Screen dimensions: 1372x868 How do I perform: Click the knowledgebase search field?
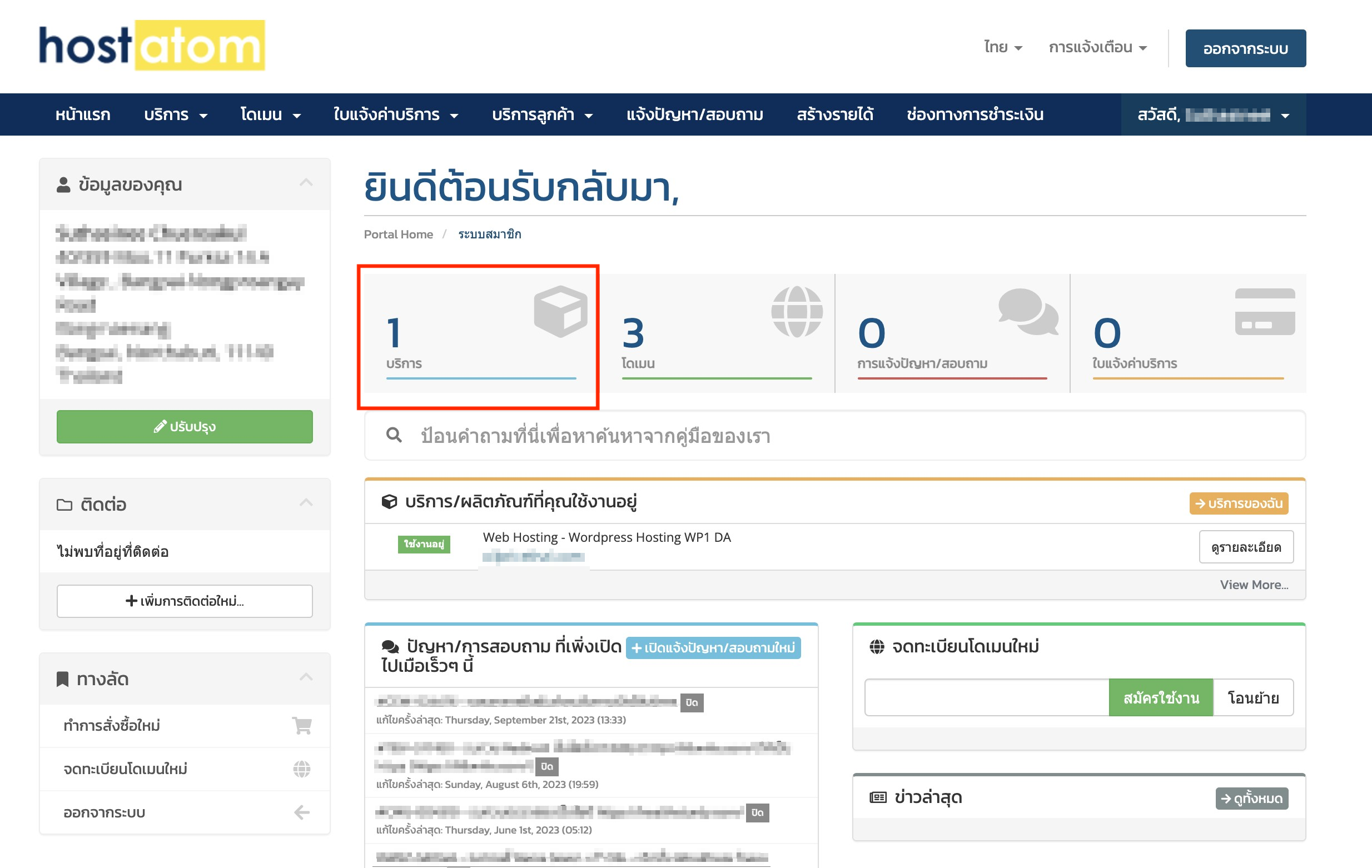[x=835, y=436]
